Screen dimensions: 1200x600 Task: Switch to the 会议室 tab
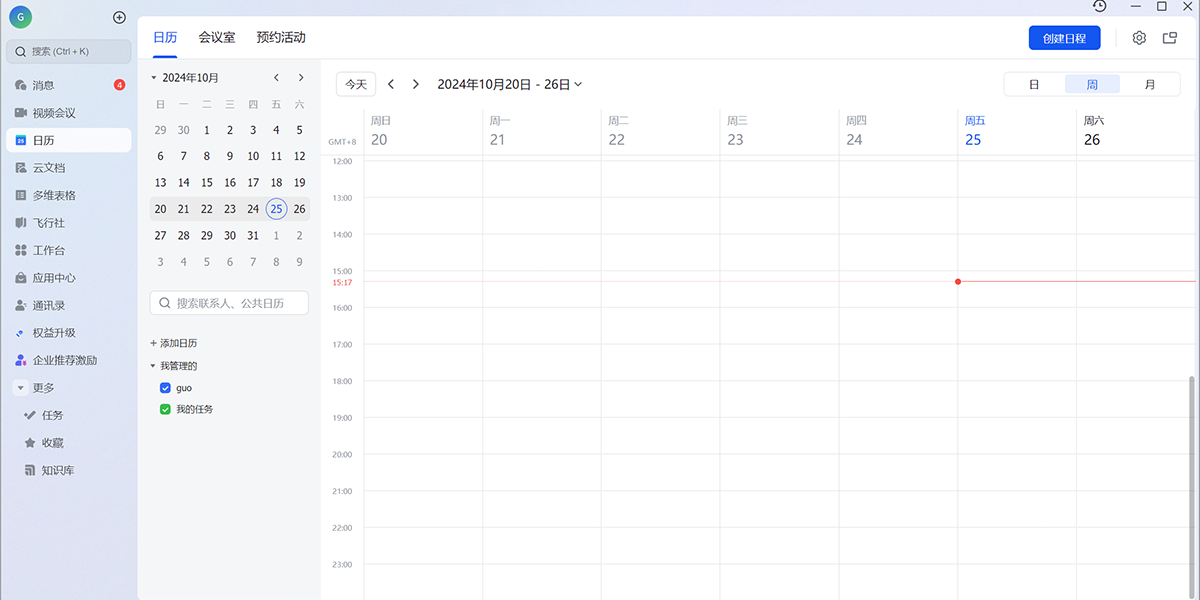click(217, 38)
